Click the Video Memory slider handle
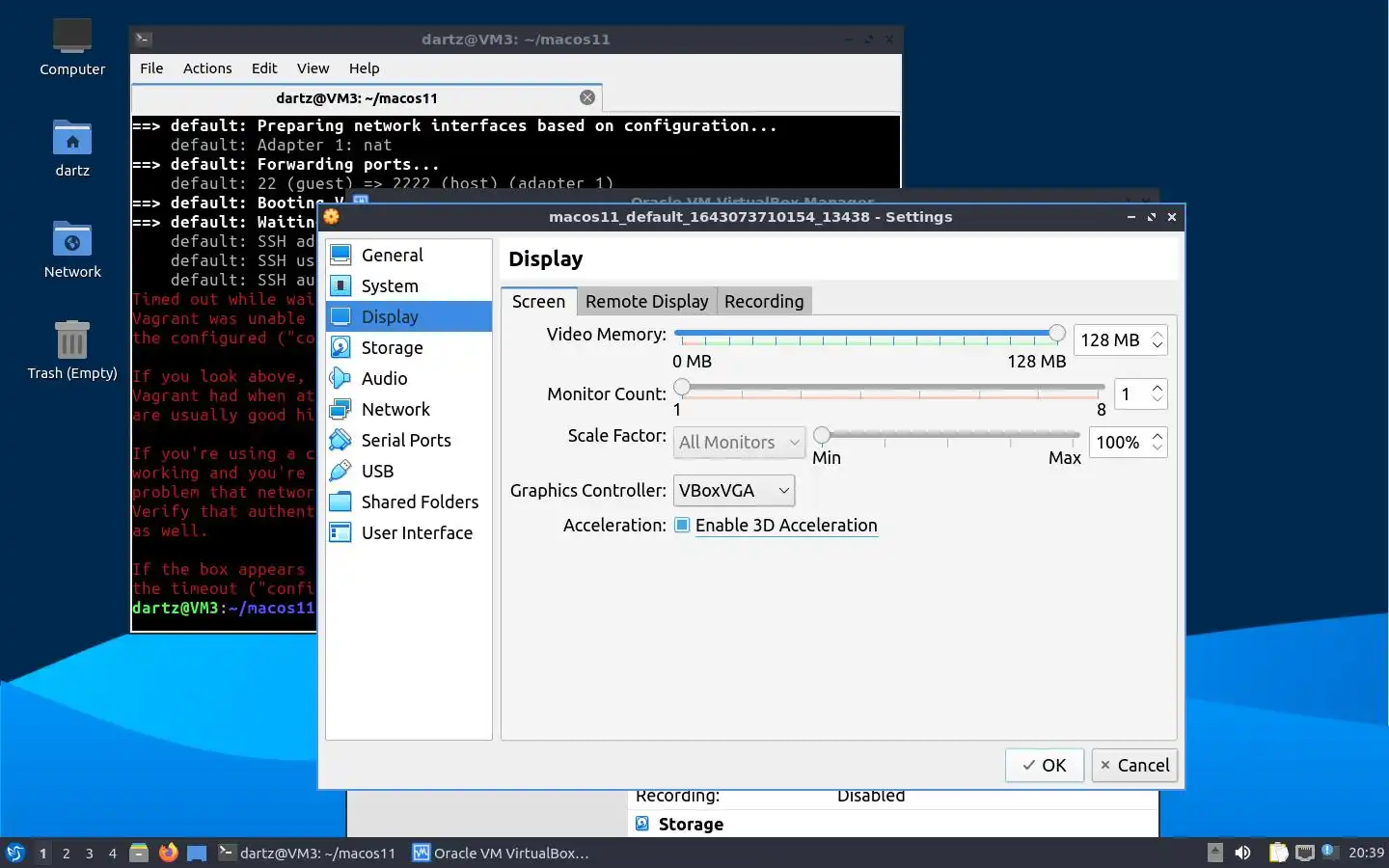 [x=1057, y=334]
